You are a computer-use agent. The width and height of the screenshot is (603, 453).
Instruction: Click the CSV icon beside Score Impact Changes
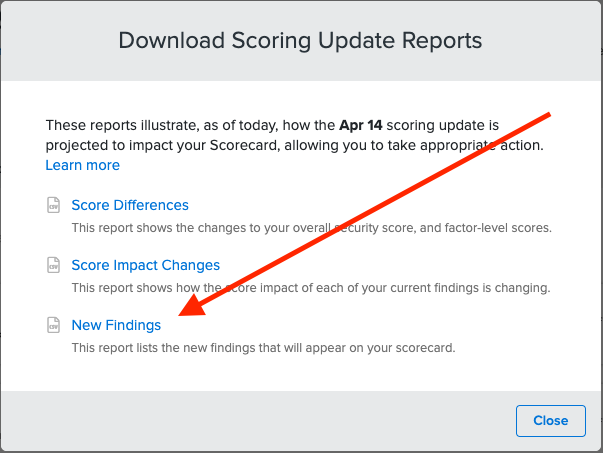(53, 265)
